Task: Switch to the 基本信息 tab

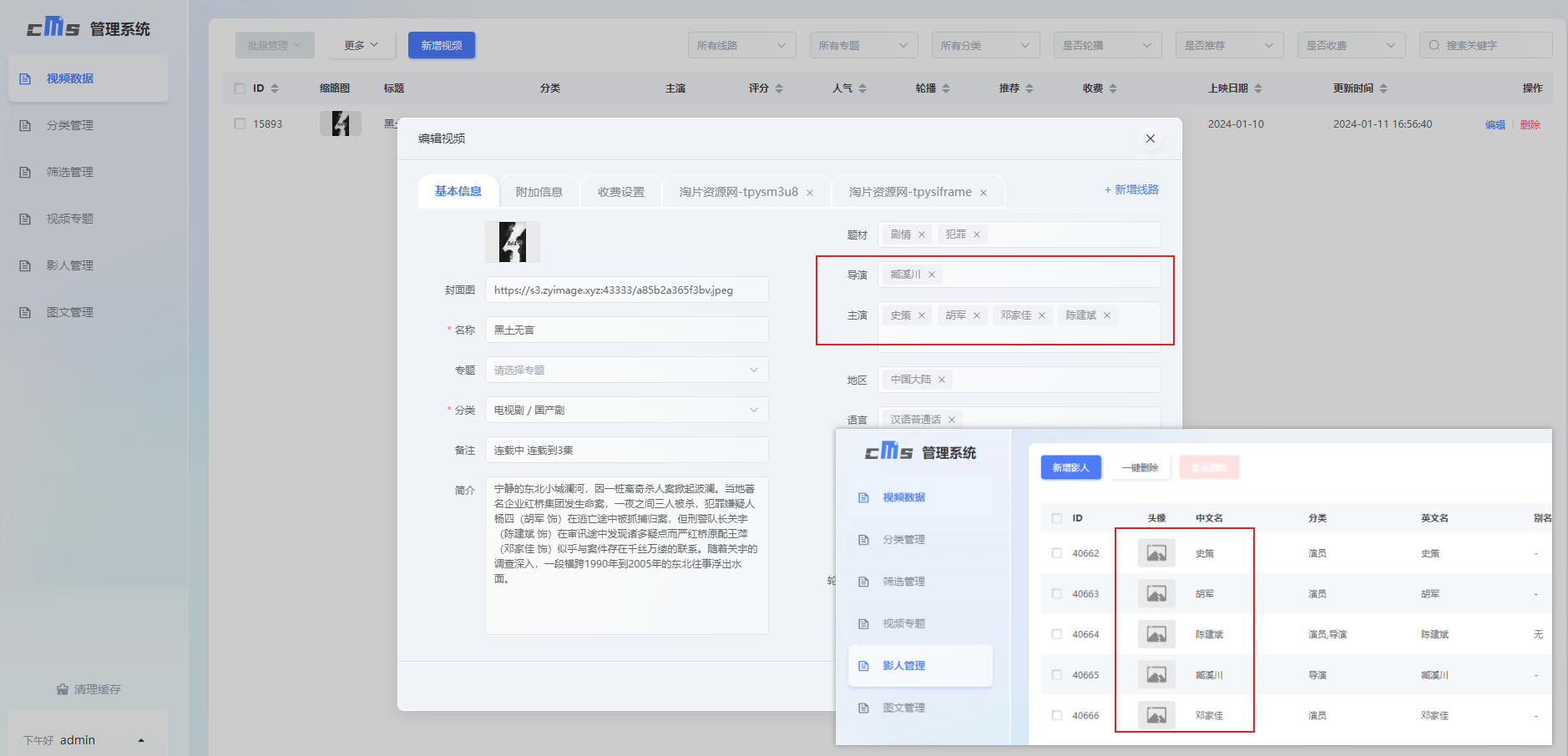Action: point(458,191)
